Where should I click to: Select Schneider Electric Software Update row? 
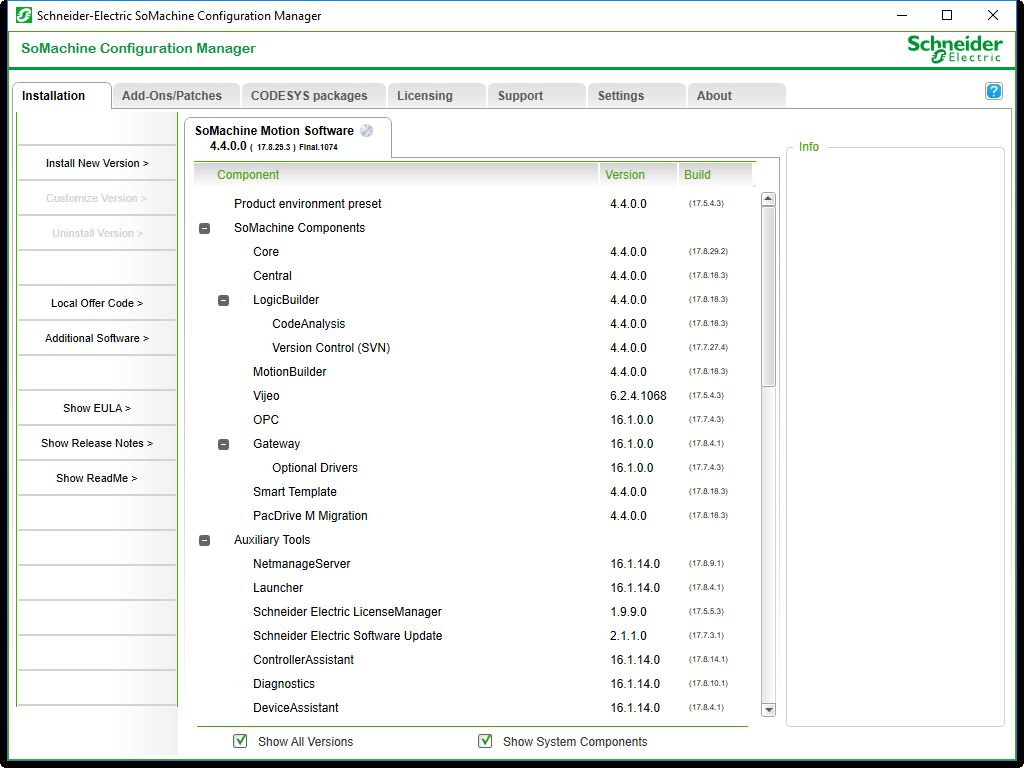point(475,636)
